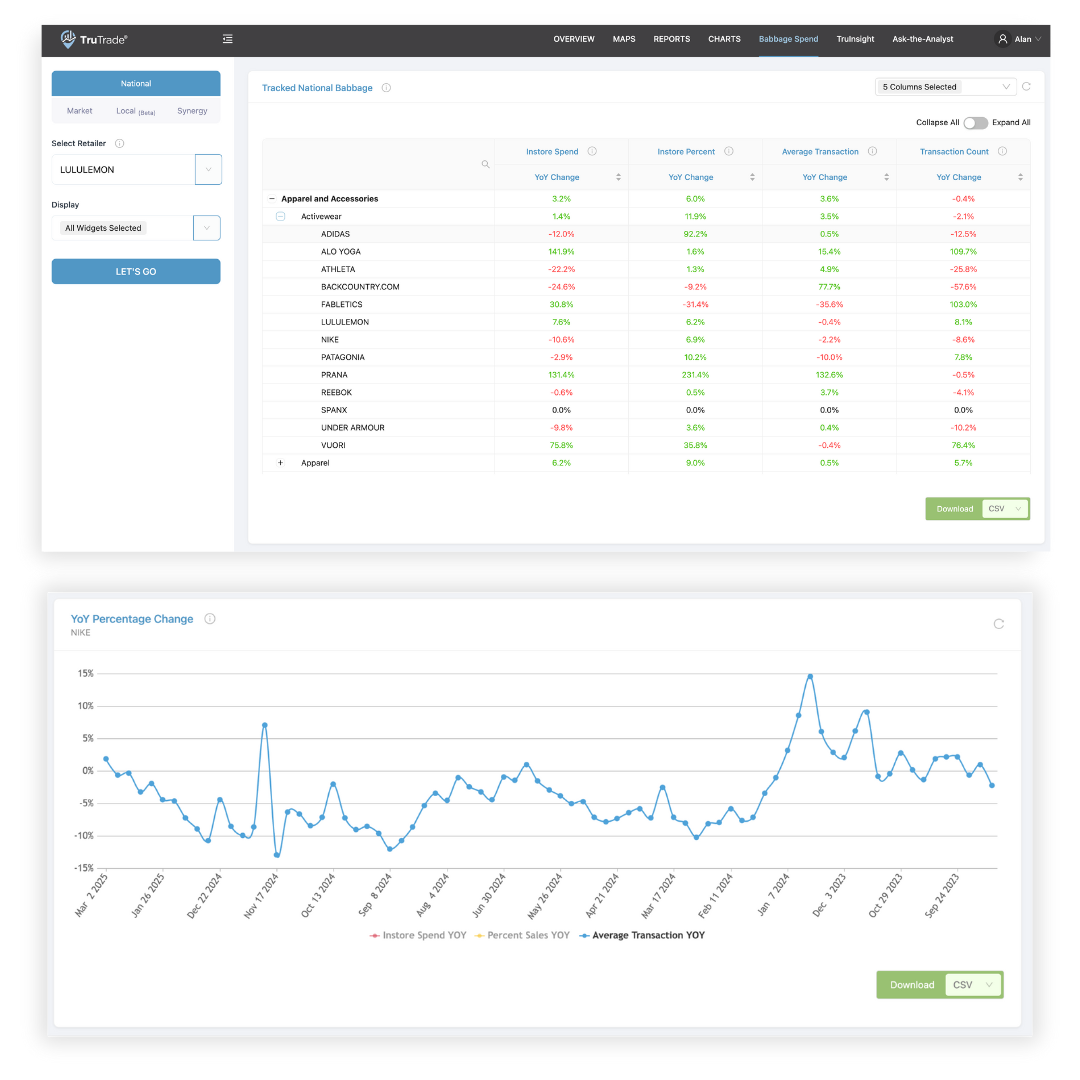Open the 5 Columns Selected dropdown
Viewport: 1080px width, 1080px height.
[x=946, y=87]
